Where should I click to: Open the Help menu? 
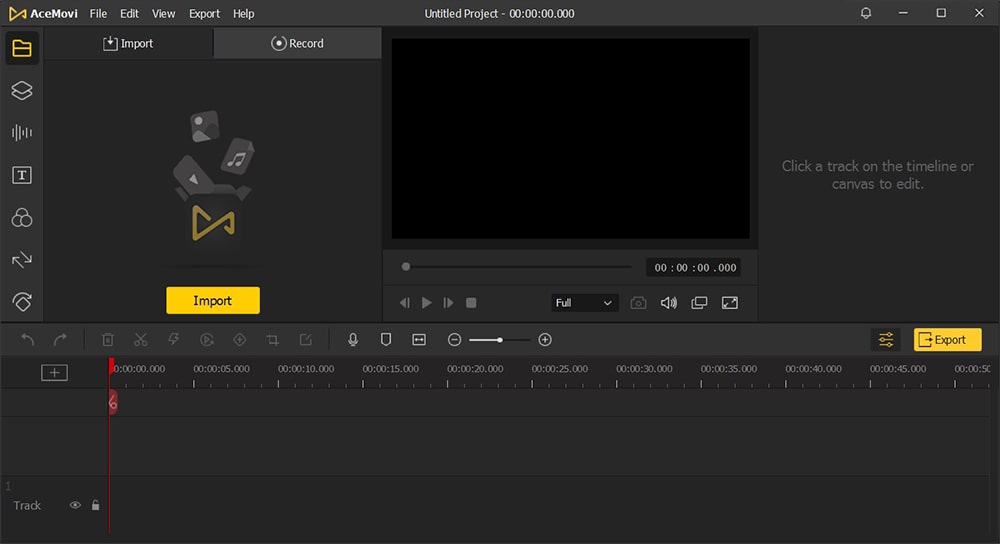tap(244, 13)
